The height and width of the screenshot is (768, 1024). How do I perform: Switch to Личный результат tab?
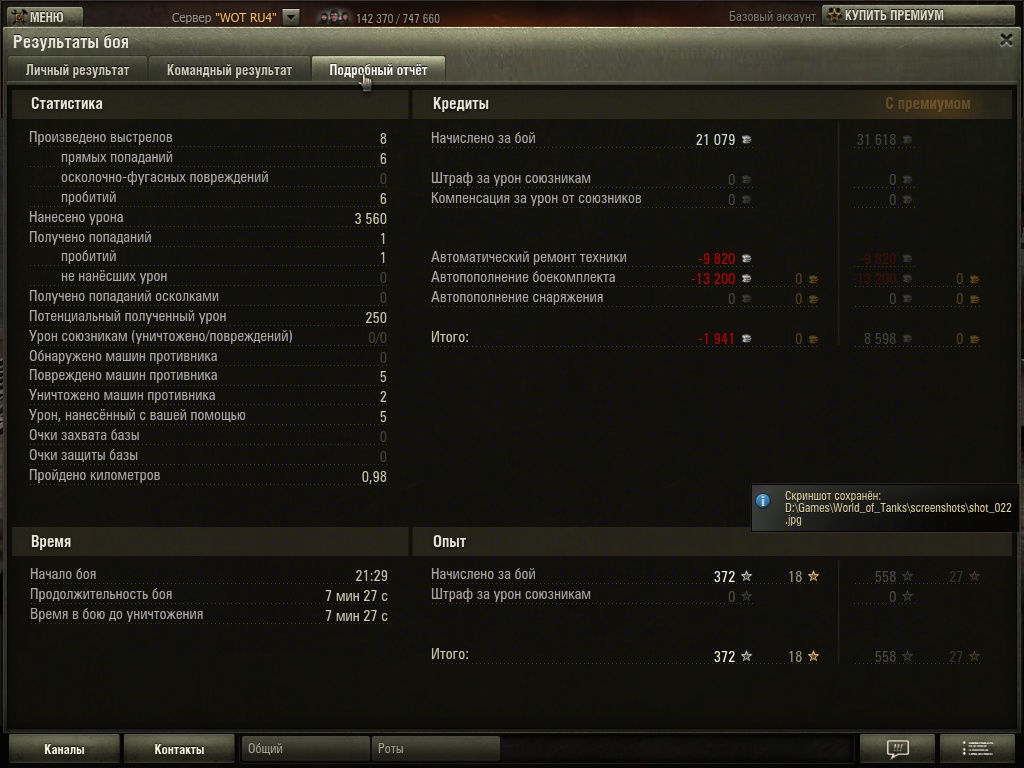(77, 70)
